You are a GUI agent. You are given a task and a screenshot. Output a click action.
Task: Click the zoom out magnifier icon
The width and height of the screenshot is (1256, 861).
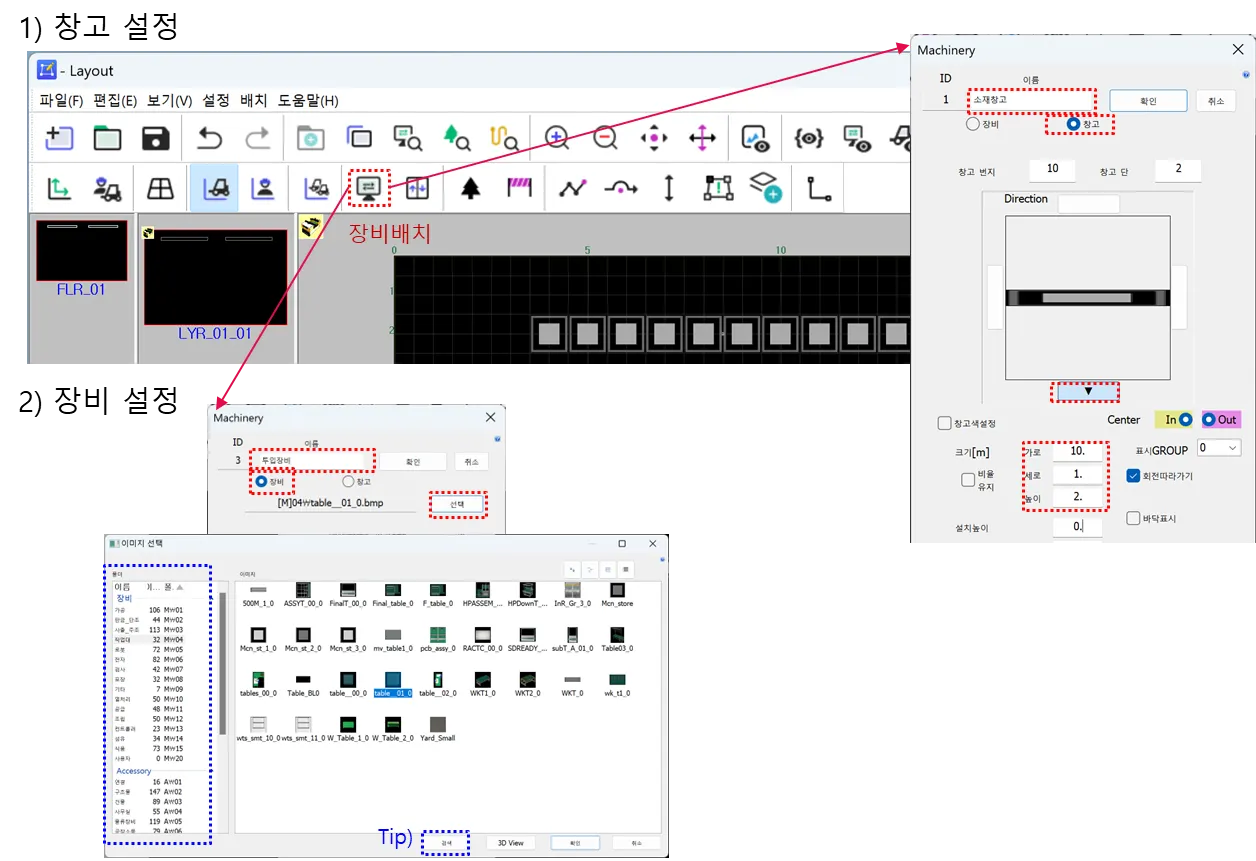(605, 138)
